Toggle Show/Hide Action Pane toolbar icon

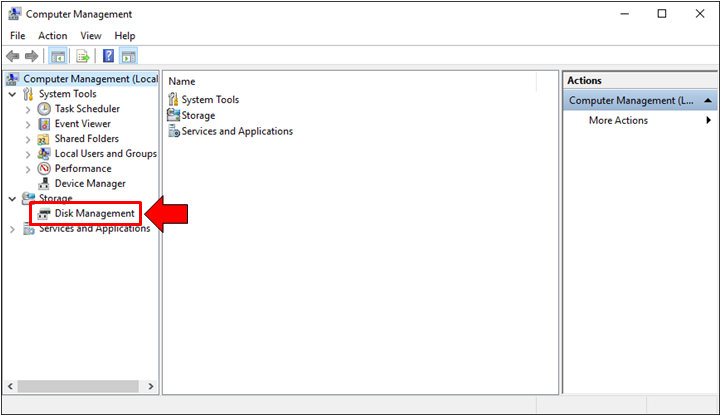(128, 57)
